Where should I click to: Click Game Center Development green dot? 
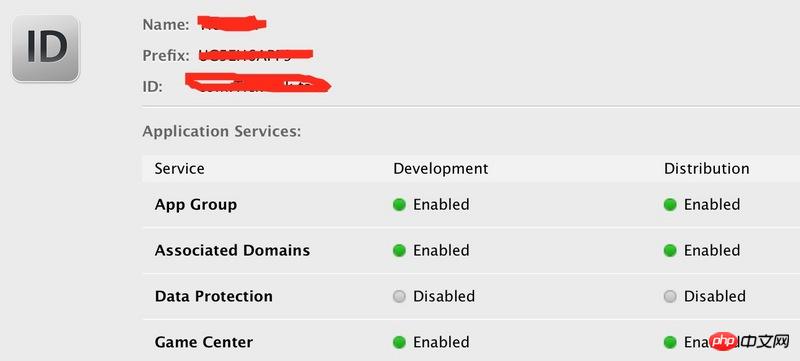pos(399,342)
